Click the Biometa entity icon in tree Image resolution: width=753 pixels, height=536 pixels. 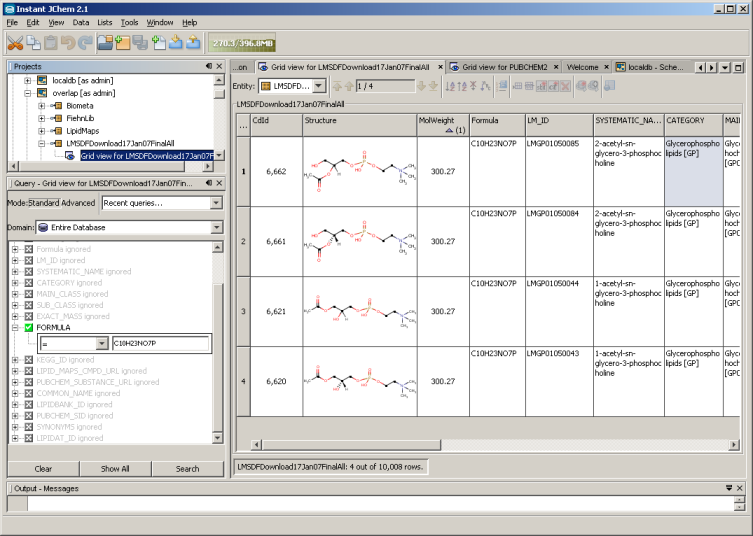(58, 105)
